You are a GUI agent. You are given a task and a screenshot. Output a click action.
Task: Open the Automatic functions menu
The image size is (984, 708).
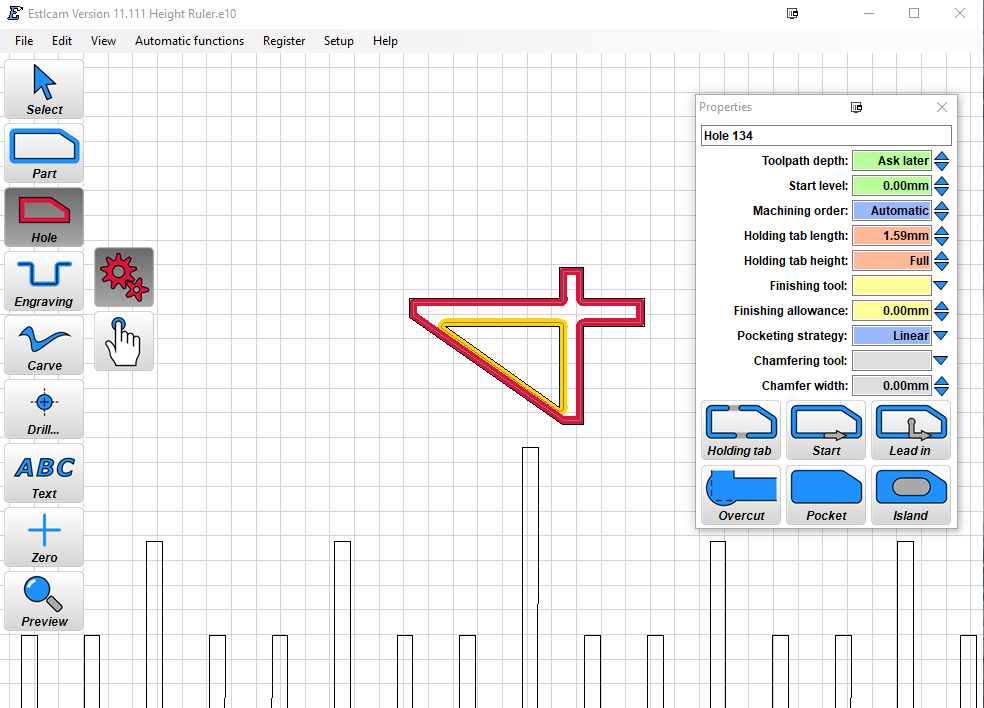click(189, 41)
